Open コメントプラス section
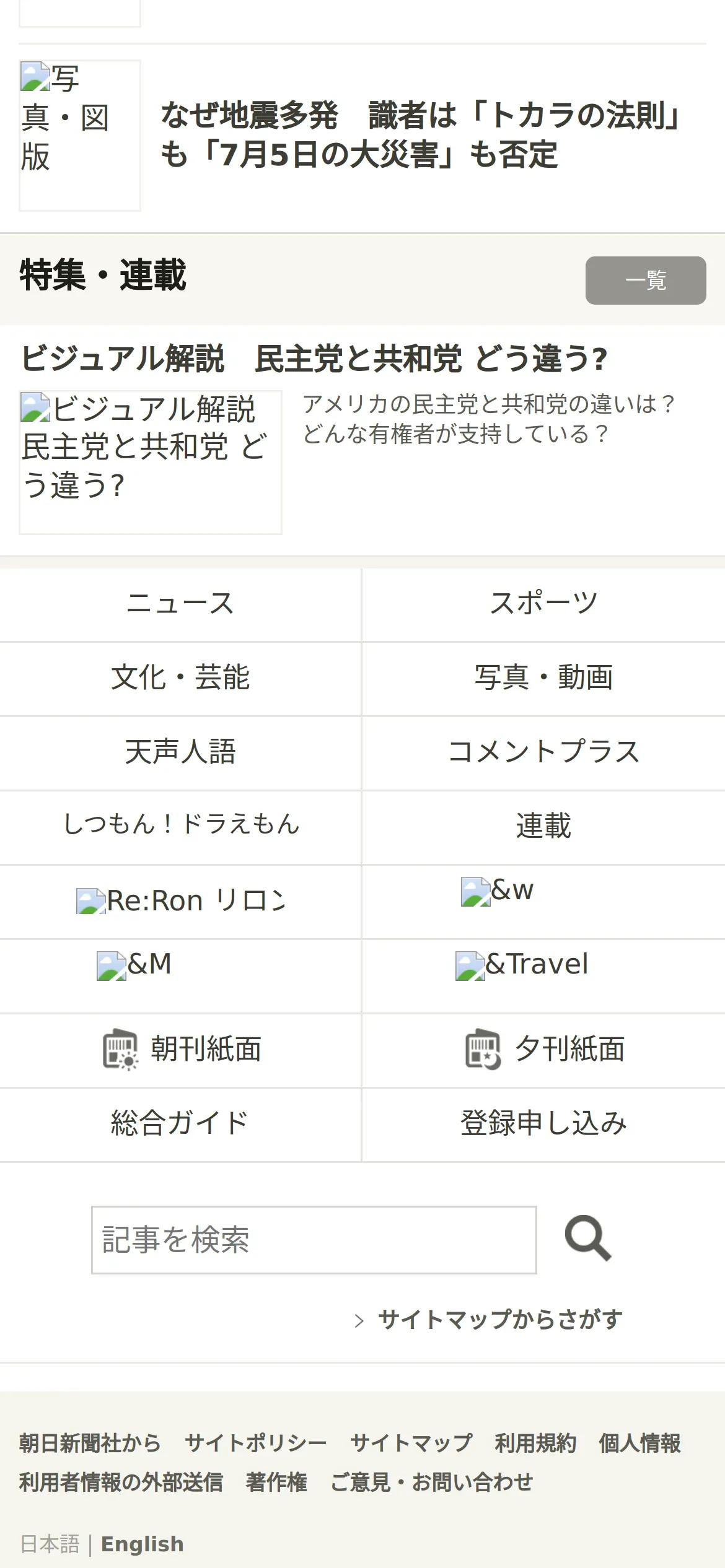The height and width of the screenshot is (1568, 725). point(543,753)
